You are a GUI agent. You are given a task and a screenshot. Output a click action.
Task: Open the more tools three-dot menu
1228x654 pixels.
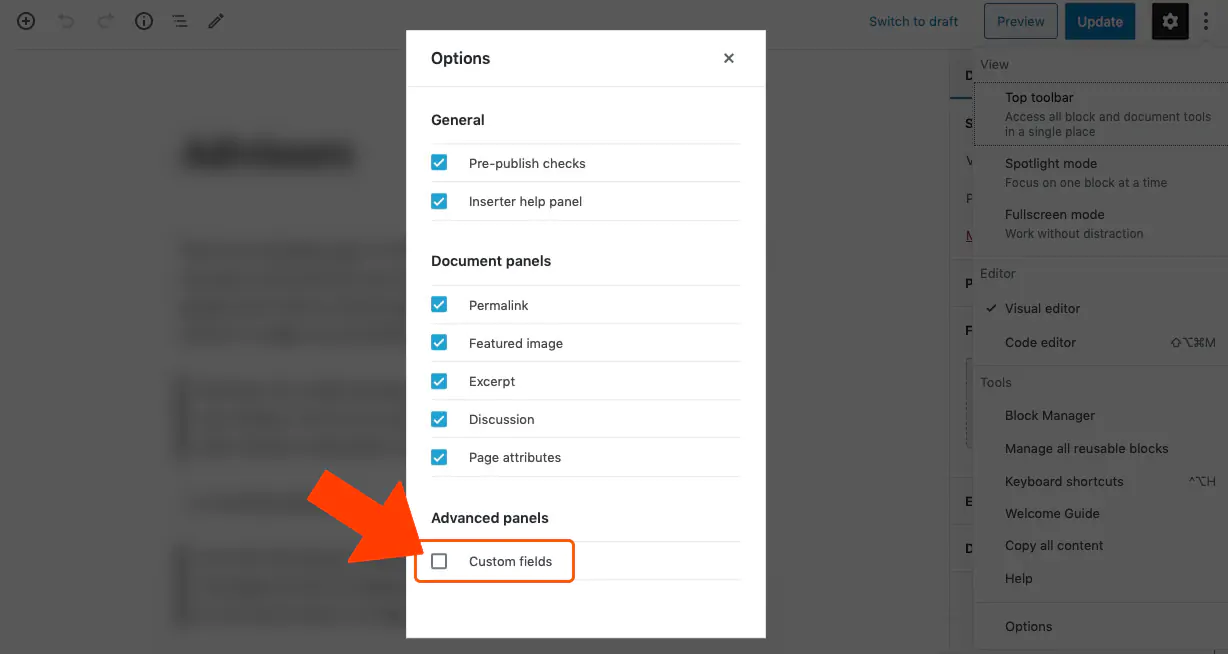coord(1207,21)
